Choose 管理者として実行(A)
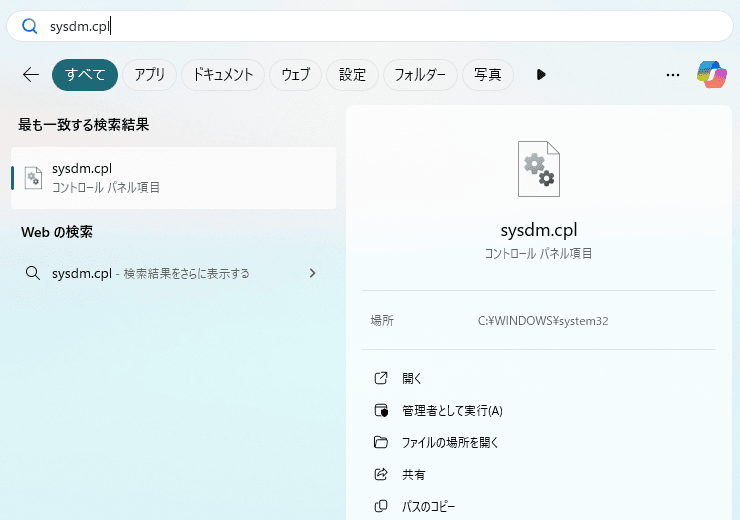This screenshot has height=520, width=740. (452, 411)
